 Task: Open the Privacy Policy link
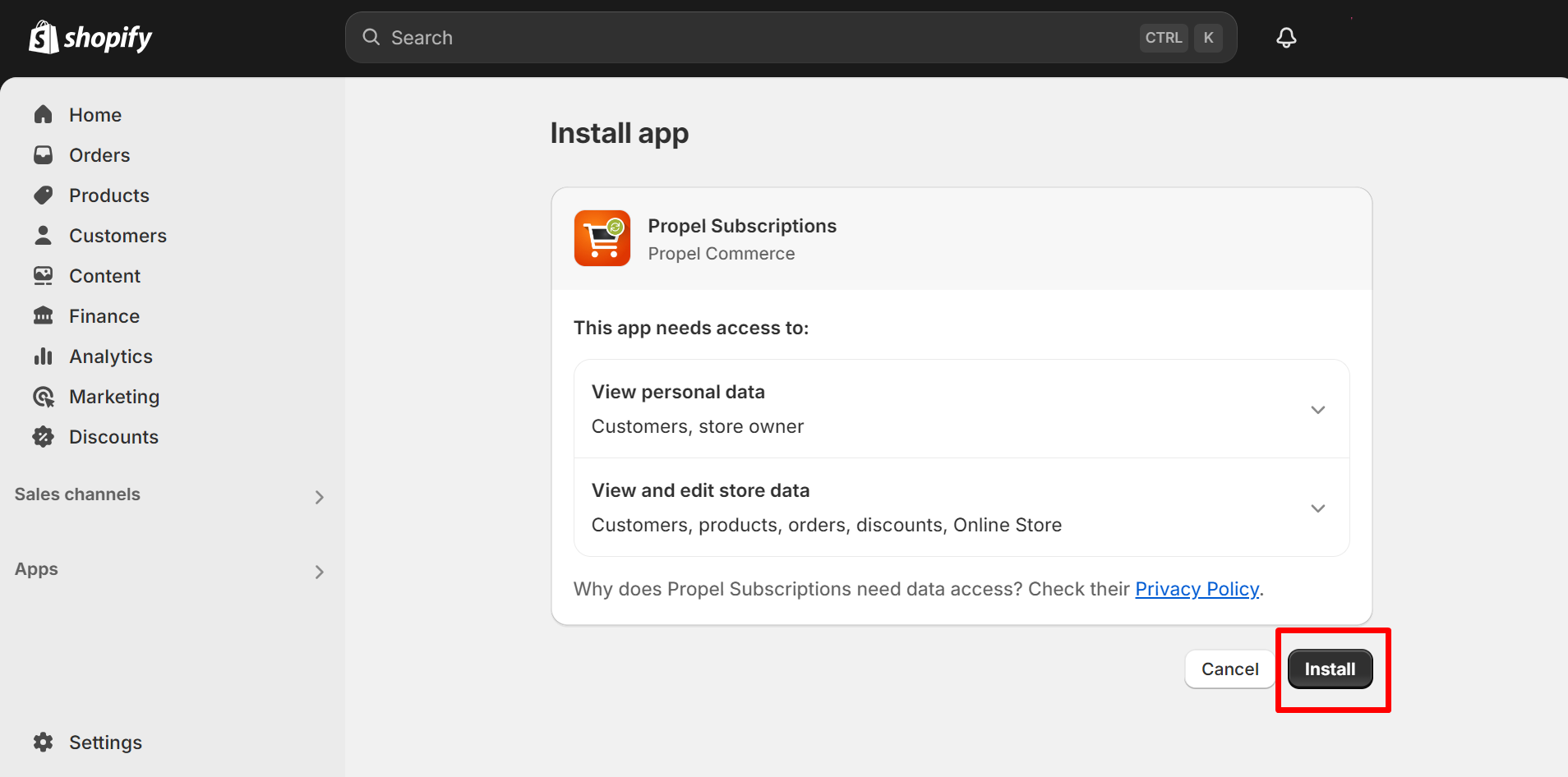pos(1197,589)
